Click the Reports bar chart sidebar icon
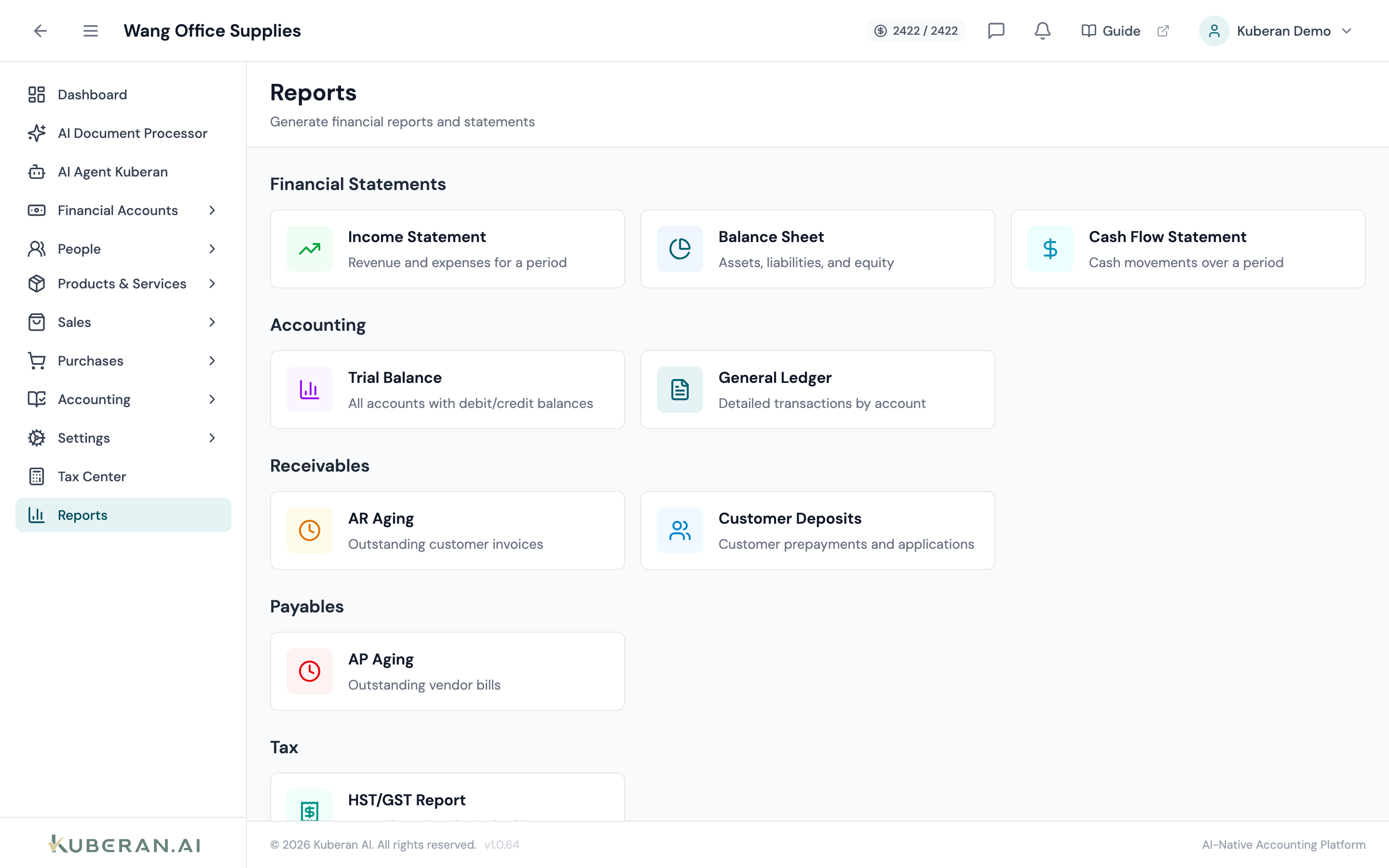Image resolution: width=1389 pixels, height=868 pixels. coord(37,515)
